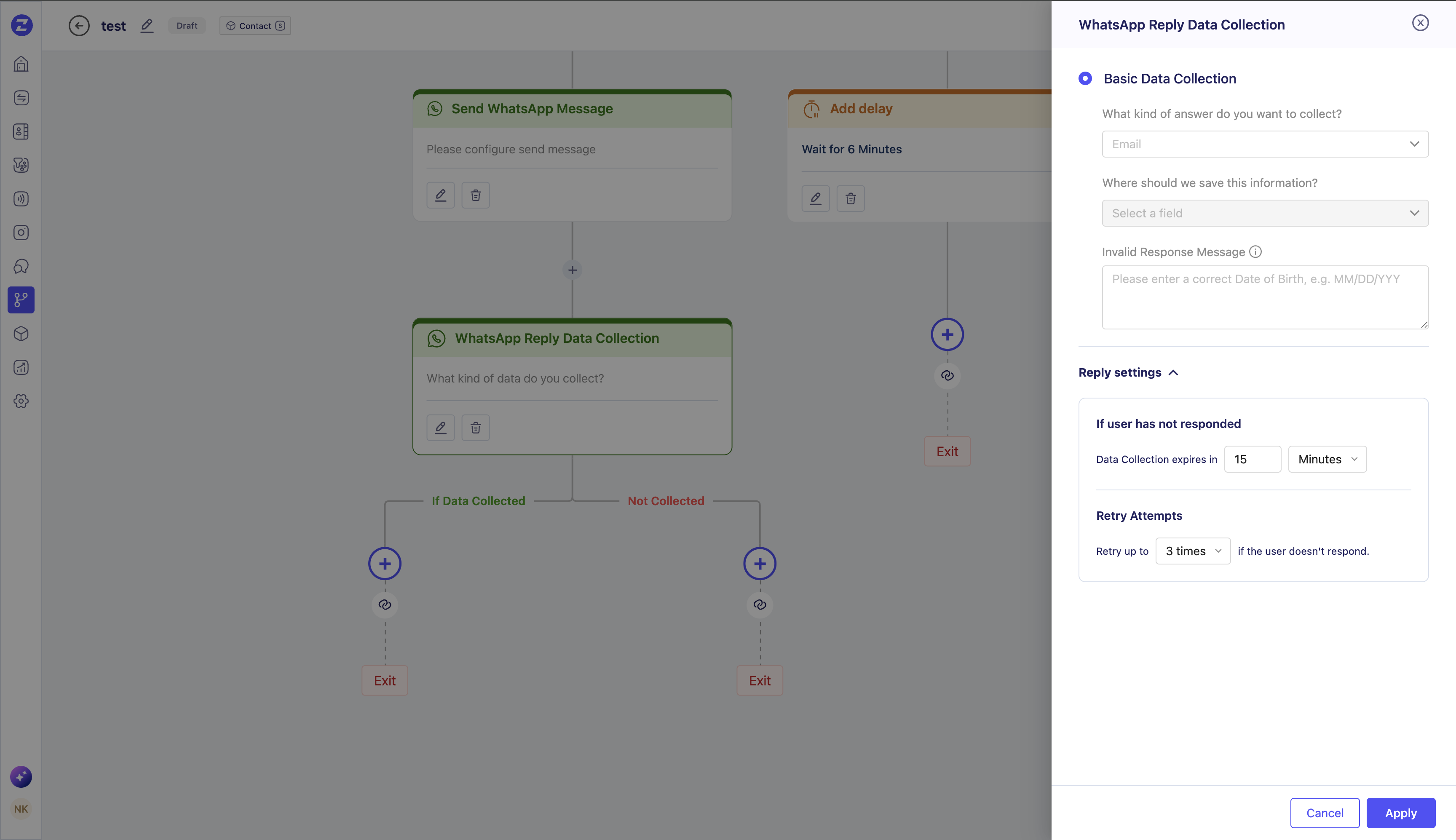Edit the Add delay node
The width and height of the screenshot is (1456, 840).
click(x=815, y=198)
